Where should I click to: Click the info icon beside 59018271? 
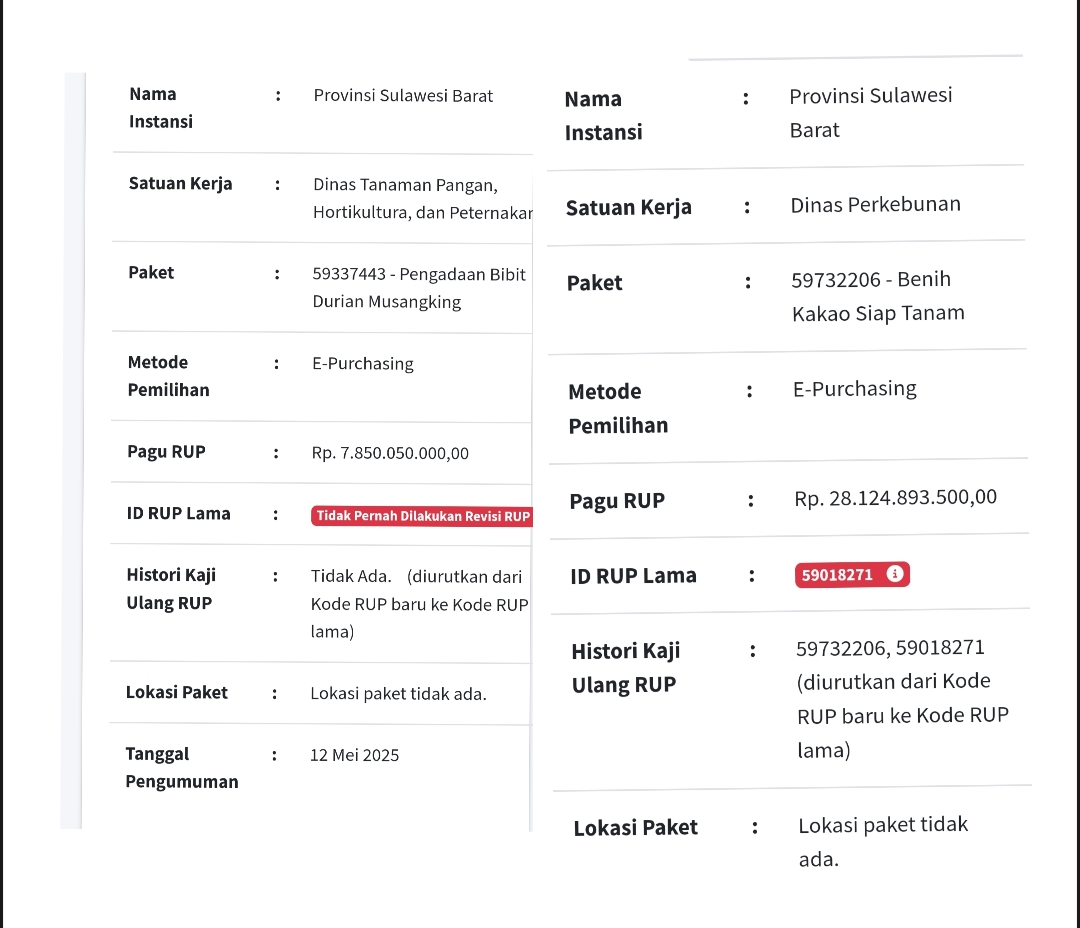pyautogui.click(x=895, y=574)
